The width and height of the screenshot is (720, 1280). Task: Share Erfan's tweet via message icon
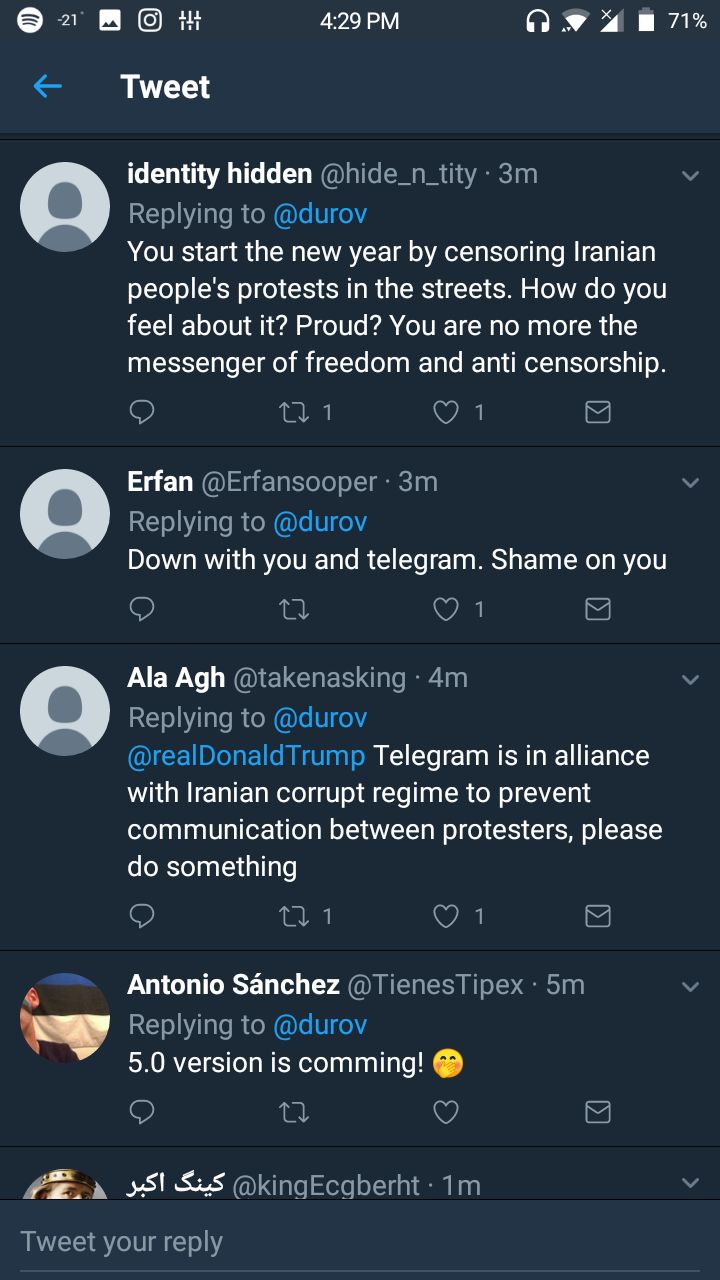(x=597, y=609)
